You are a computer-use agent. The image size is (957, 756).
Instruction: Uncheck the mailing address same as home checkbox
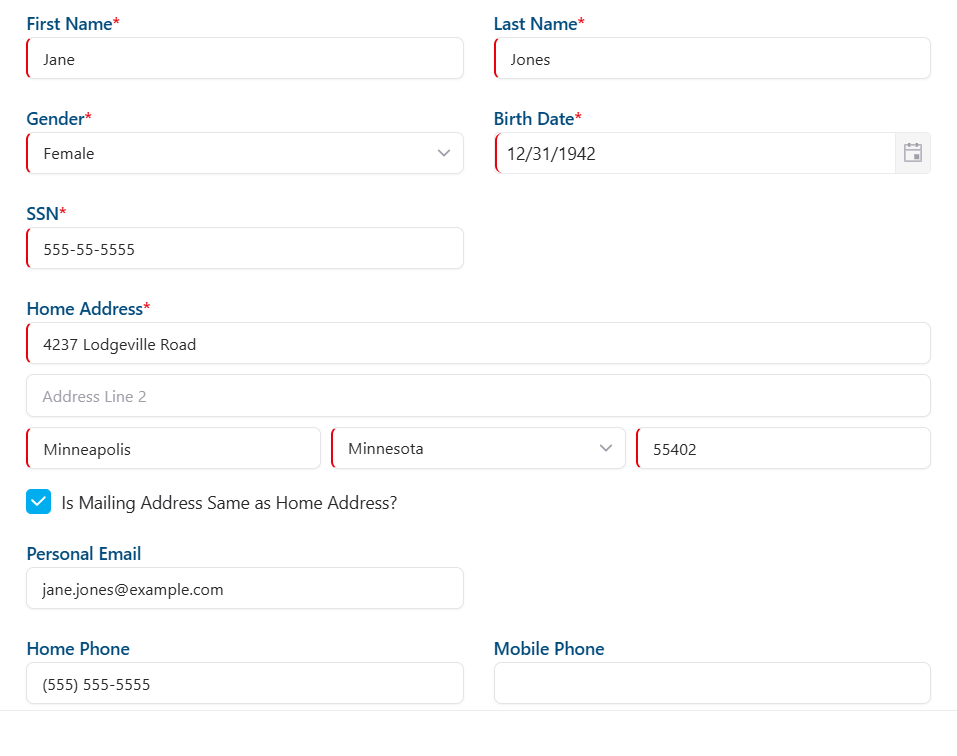[38, 501]
